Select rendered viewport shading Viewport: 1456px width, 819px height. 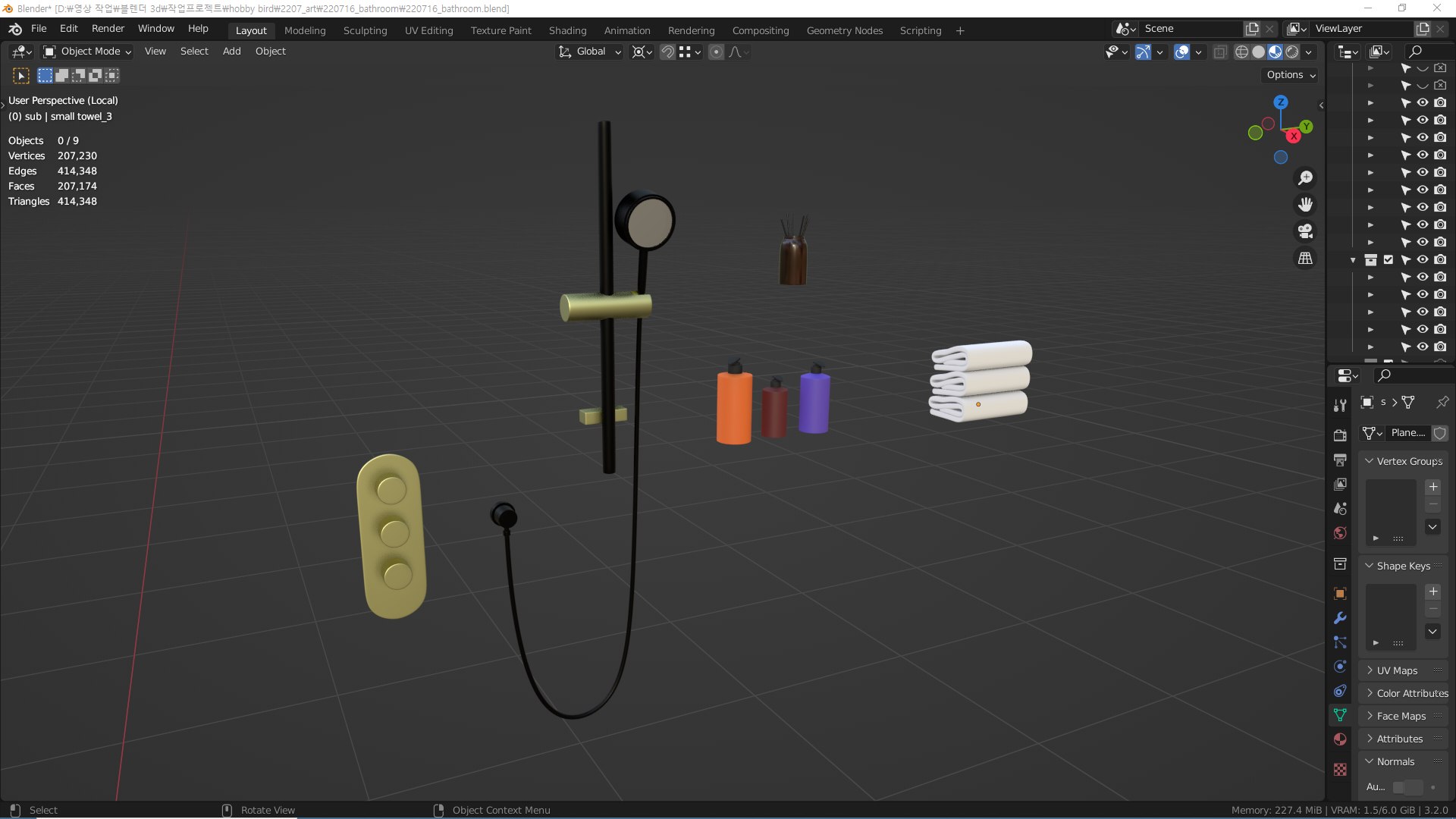[x=1292, y=52]
